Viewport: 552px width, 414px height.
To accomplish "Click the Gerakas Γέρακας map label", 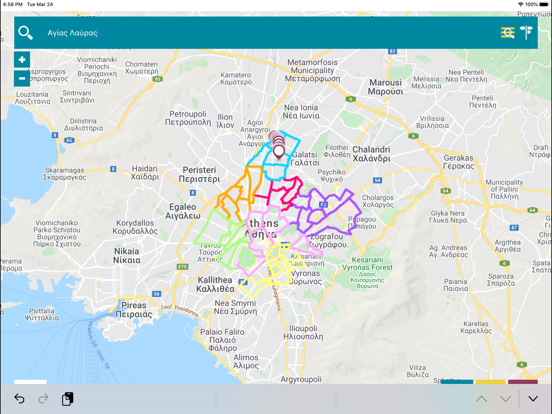I will click(458, 162).
